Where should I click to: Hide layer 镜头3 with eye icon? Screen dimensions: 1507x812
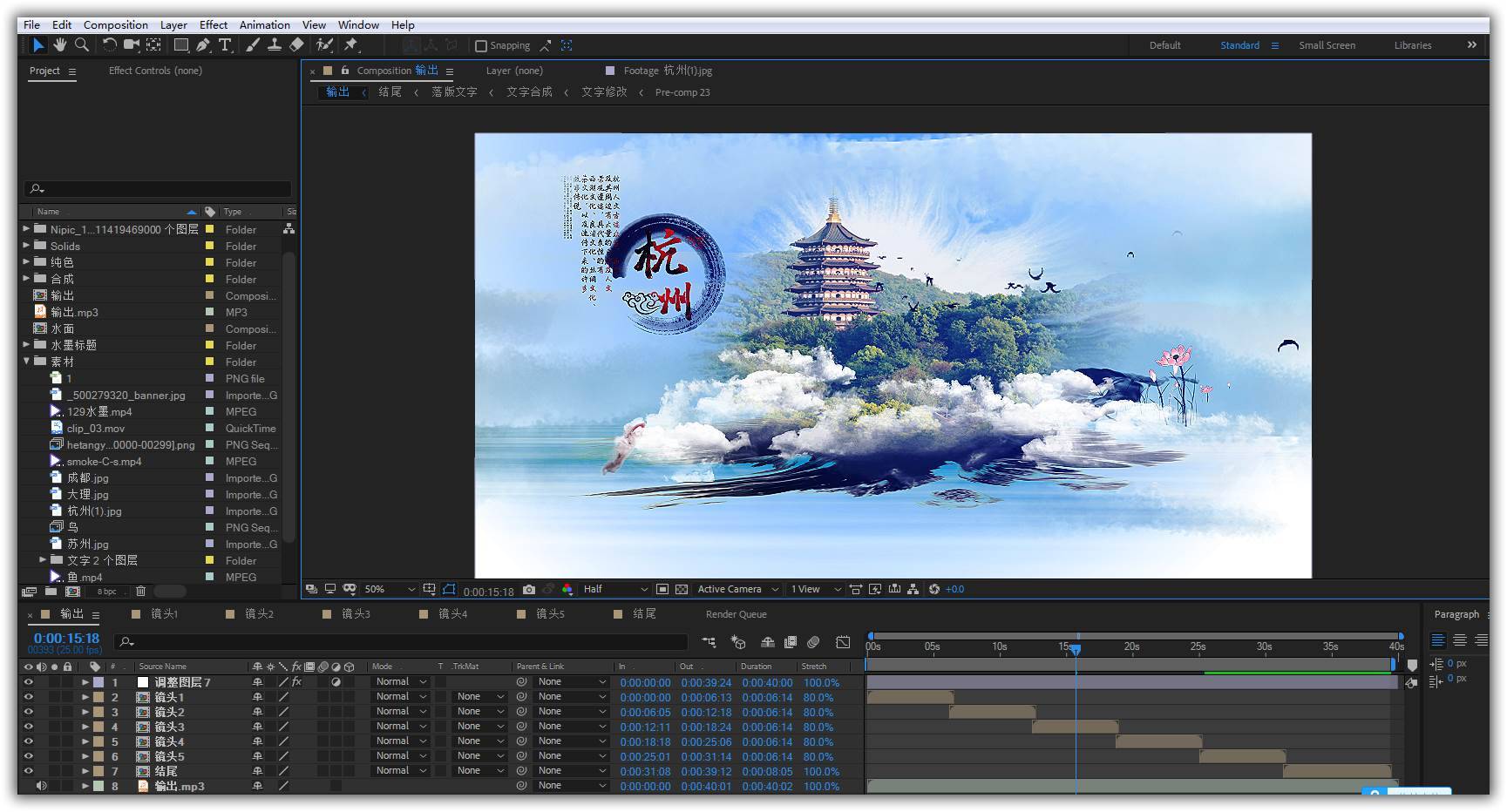pos(28,727)
